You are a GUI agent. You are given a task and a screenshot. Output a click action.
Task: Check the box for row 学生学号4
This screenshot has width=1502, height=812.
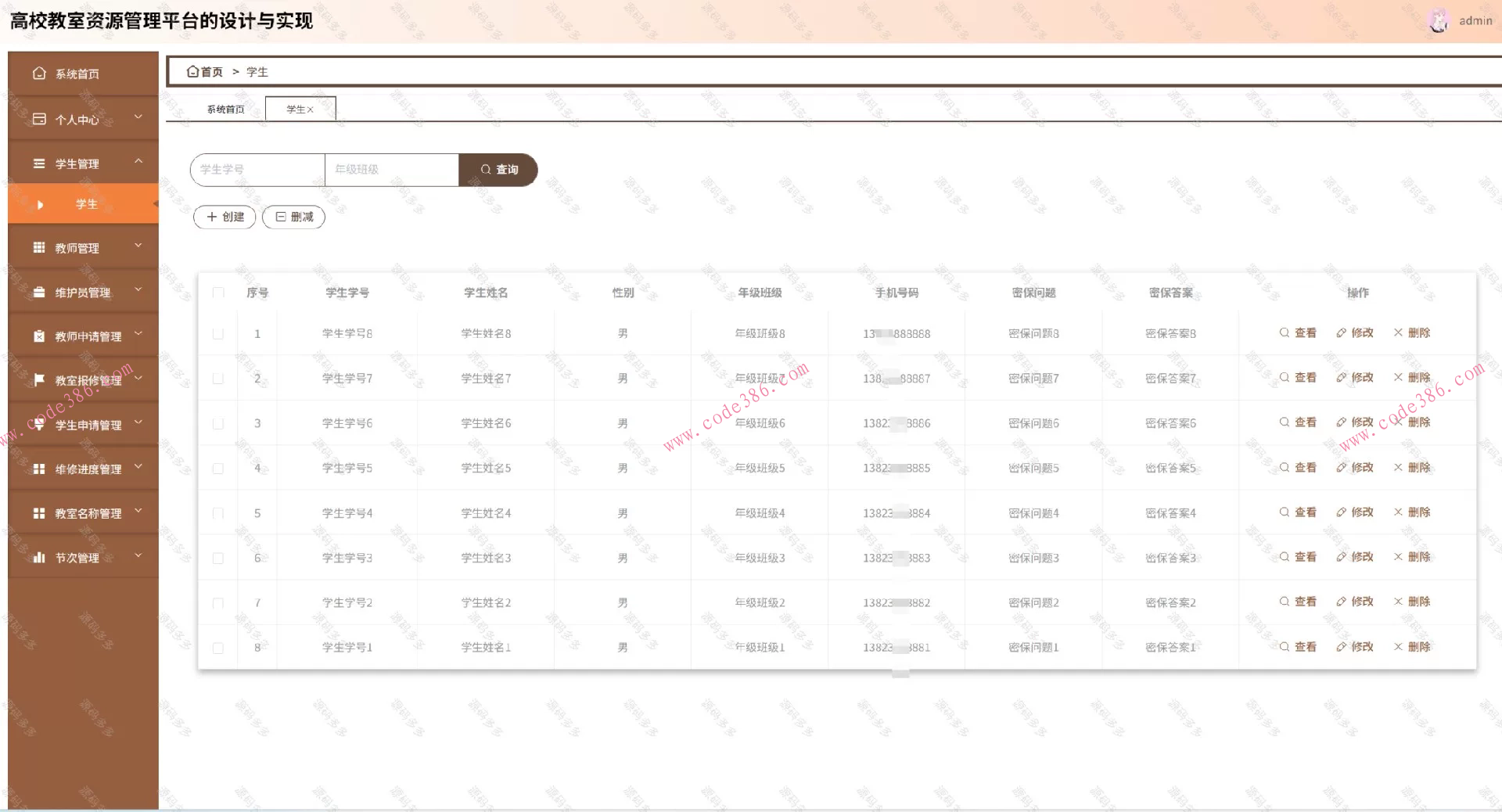[218, 513]
